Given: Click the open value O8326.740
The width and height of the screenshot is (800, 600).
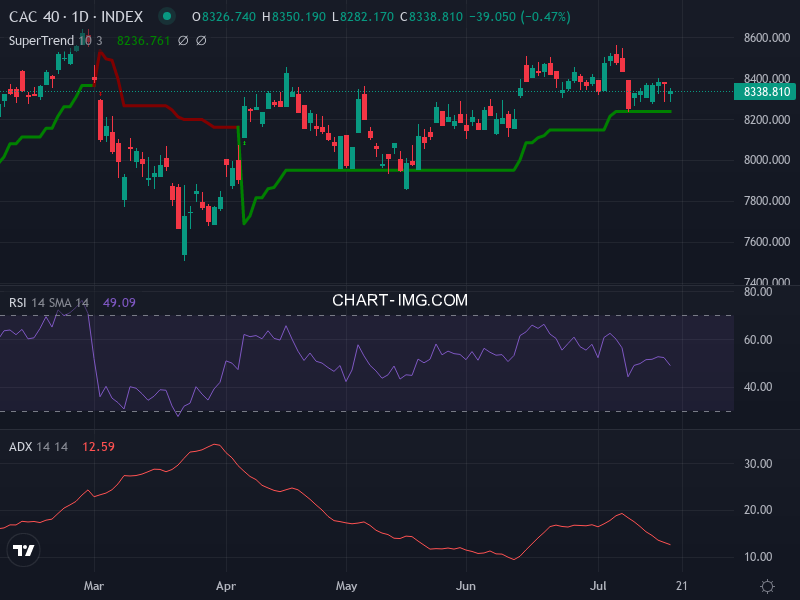Looking at the screenshot, I should 223,17.
